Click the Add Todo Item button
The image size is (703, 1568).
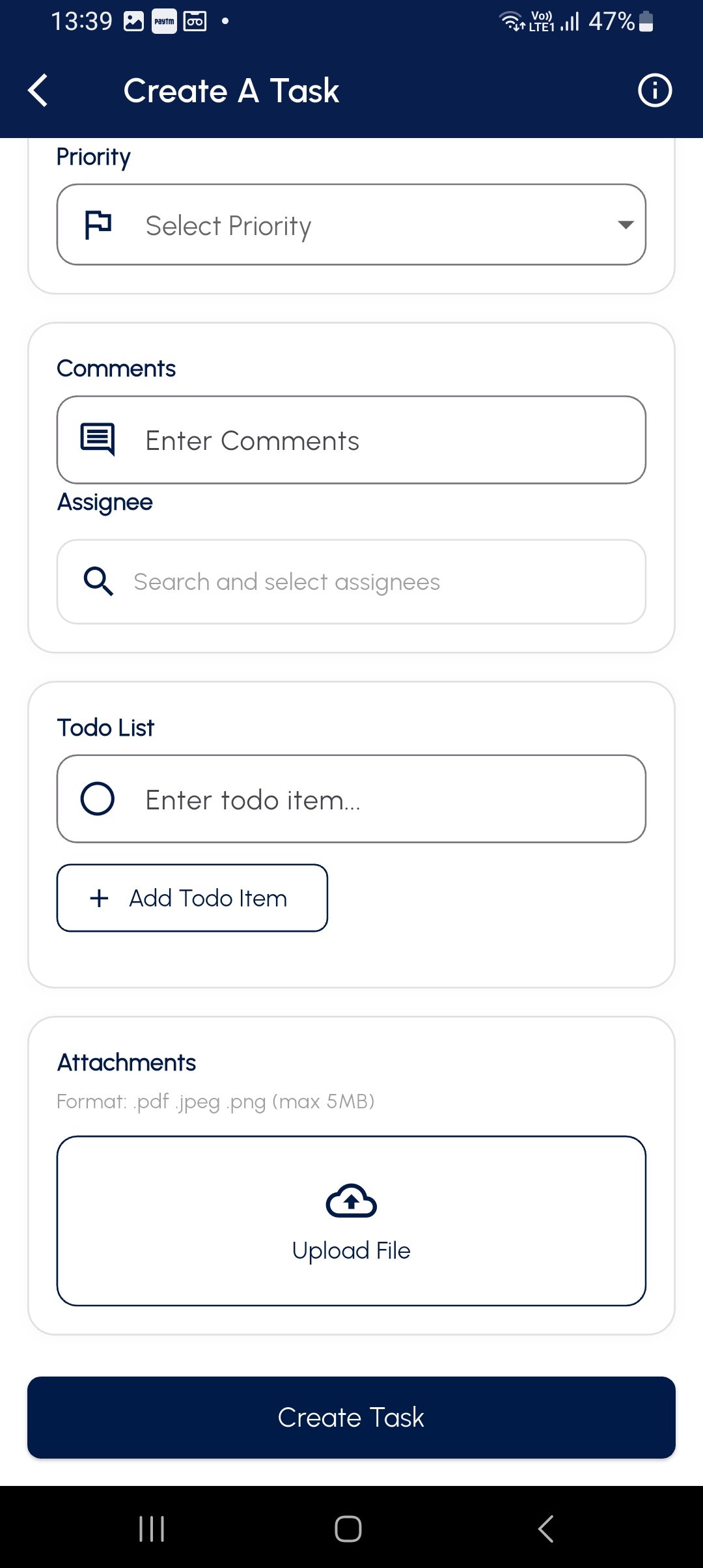192,898
